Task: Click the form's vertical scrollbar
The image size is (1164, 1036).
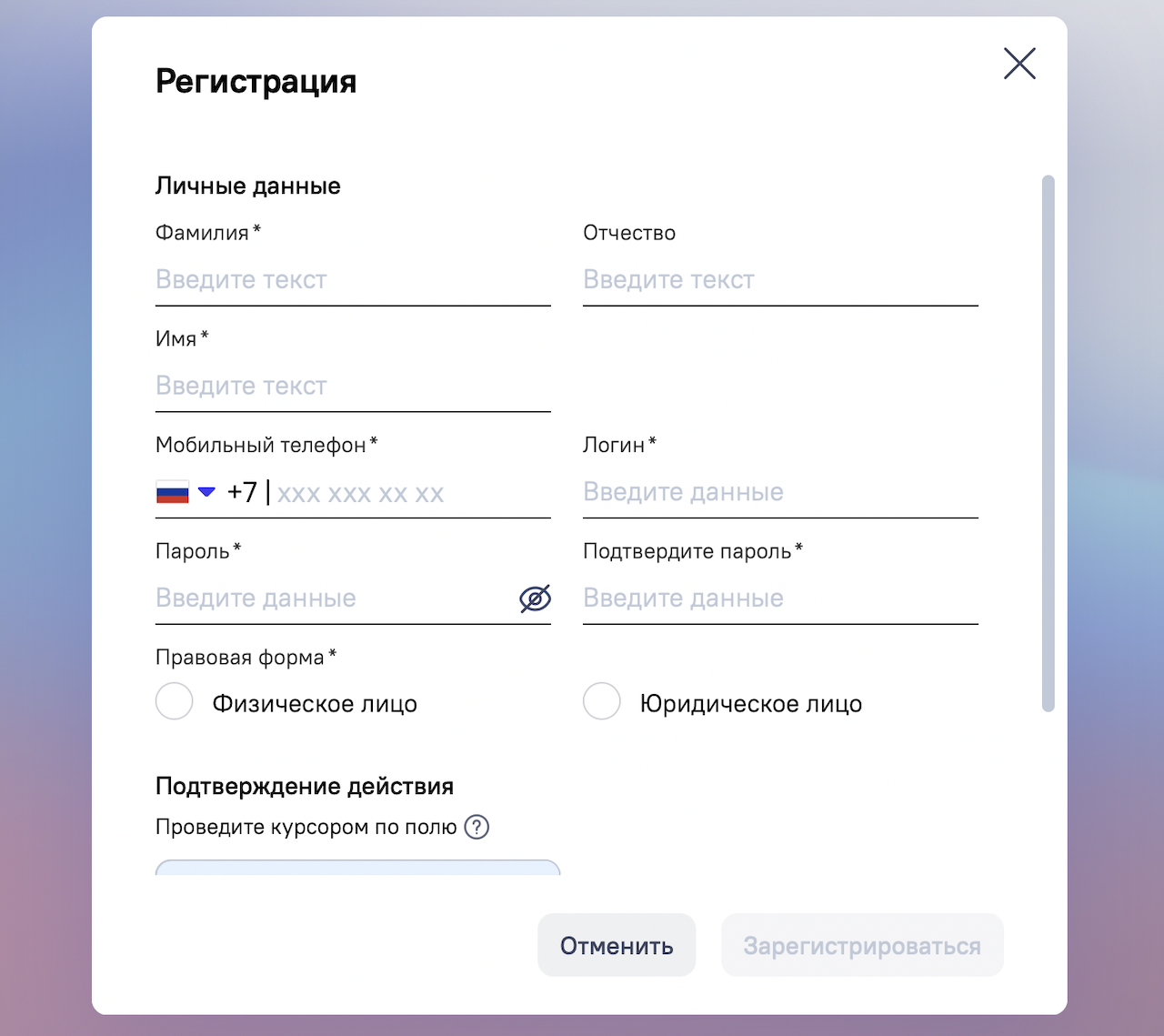Action: coord(1048,443)
